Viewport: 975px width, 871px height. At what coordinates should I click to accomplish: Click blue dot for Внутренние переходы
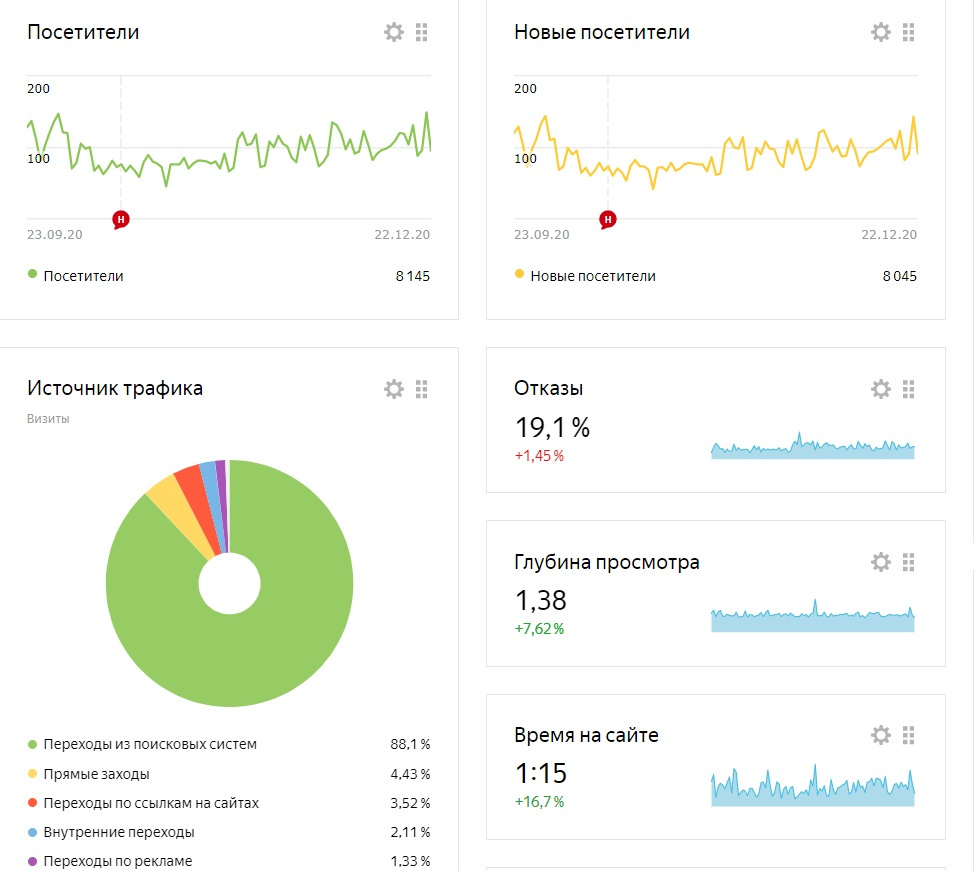pos(32,832)
